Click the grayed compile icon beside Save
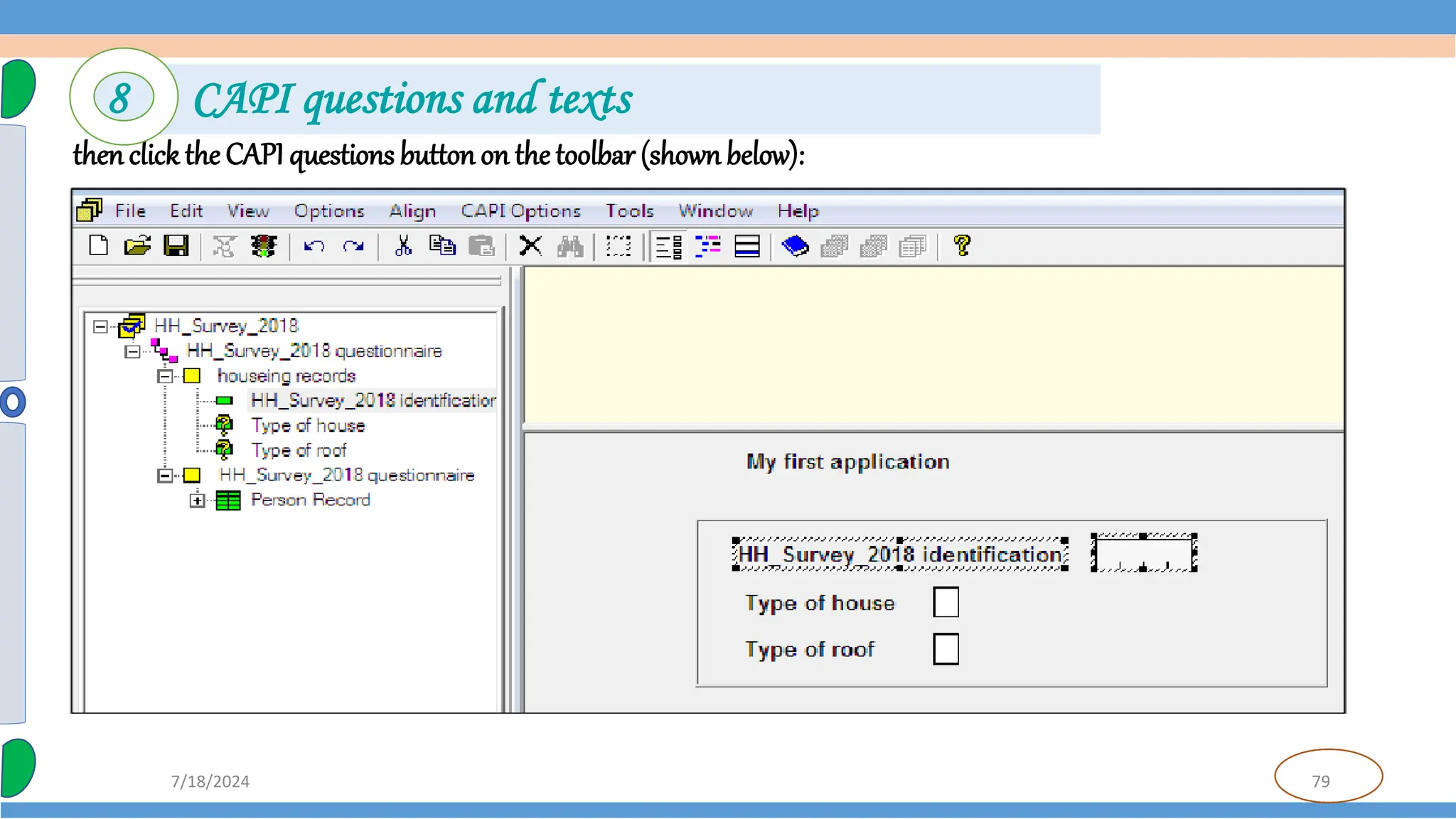Image resolution: width=1456 pixels, height=819 pixels. coord(224,247)
